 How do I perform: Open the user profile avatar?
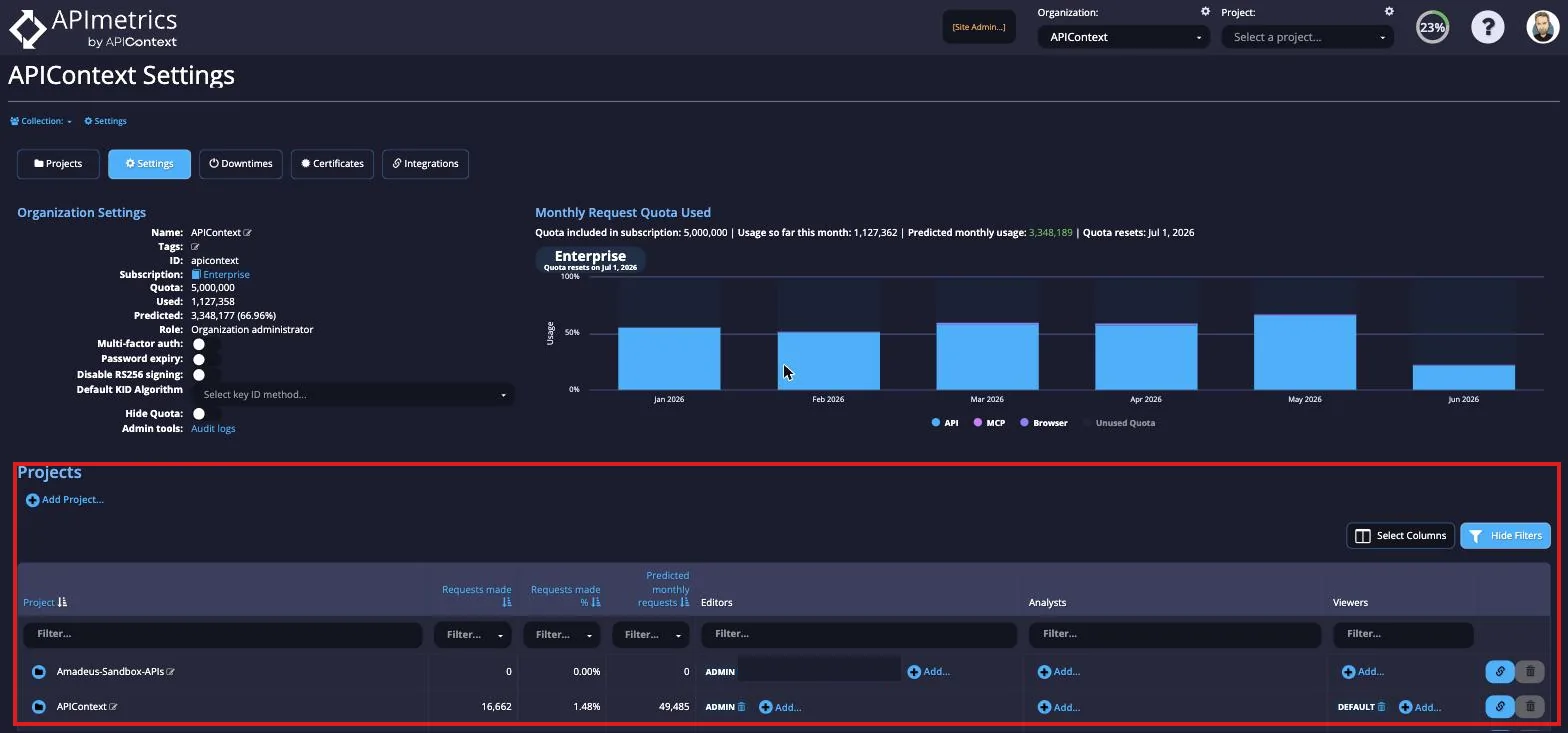coord(1543,27)
